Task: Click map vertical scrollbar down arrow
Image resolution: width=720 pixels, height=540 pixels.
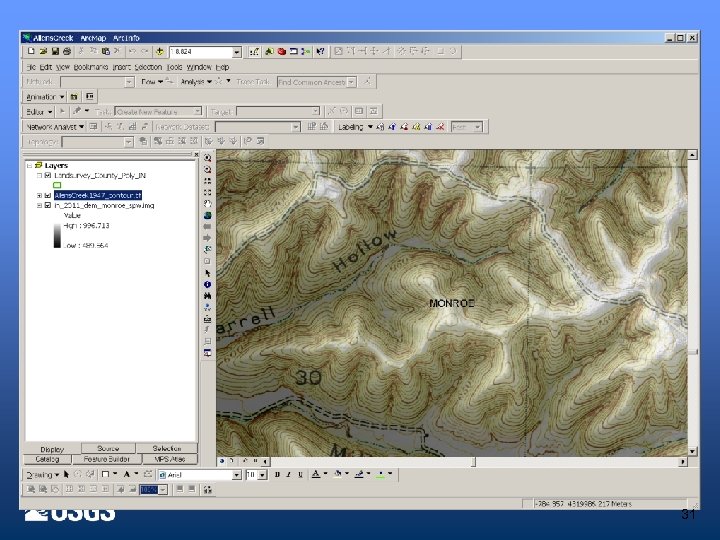Action: [692, 451]
